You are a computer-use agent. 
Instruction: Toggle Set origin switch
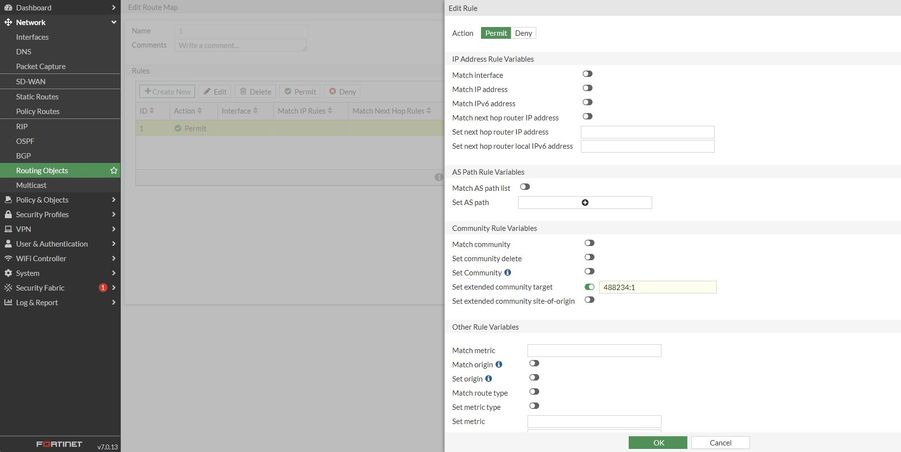(534, 377)
